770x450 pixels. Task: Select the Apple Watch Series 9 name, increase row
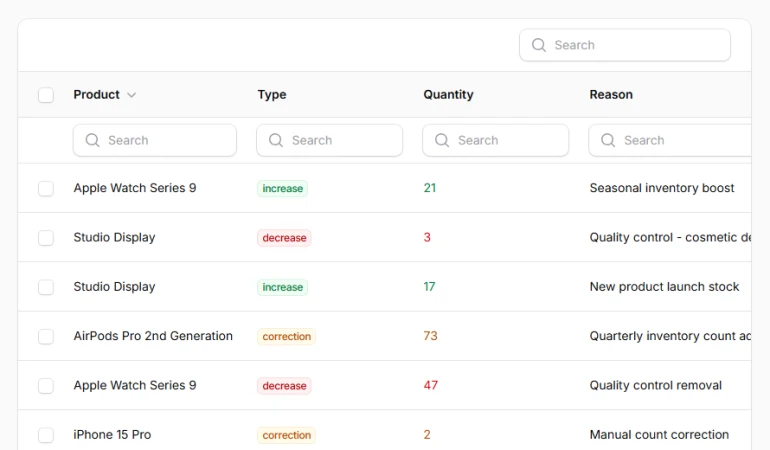click(x=135, y=188)
